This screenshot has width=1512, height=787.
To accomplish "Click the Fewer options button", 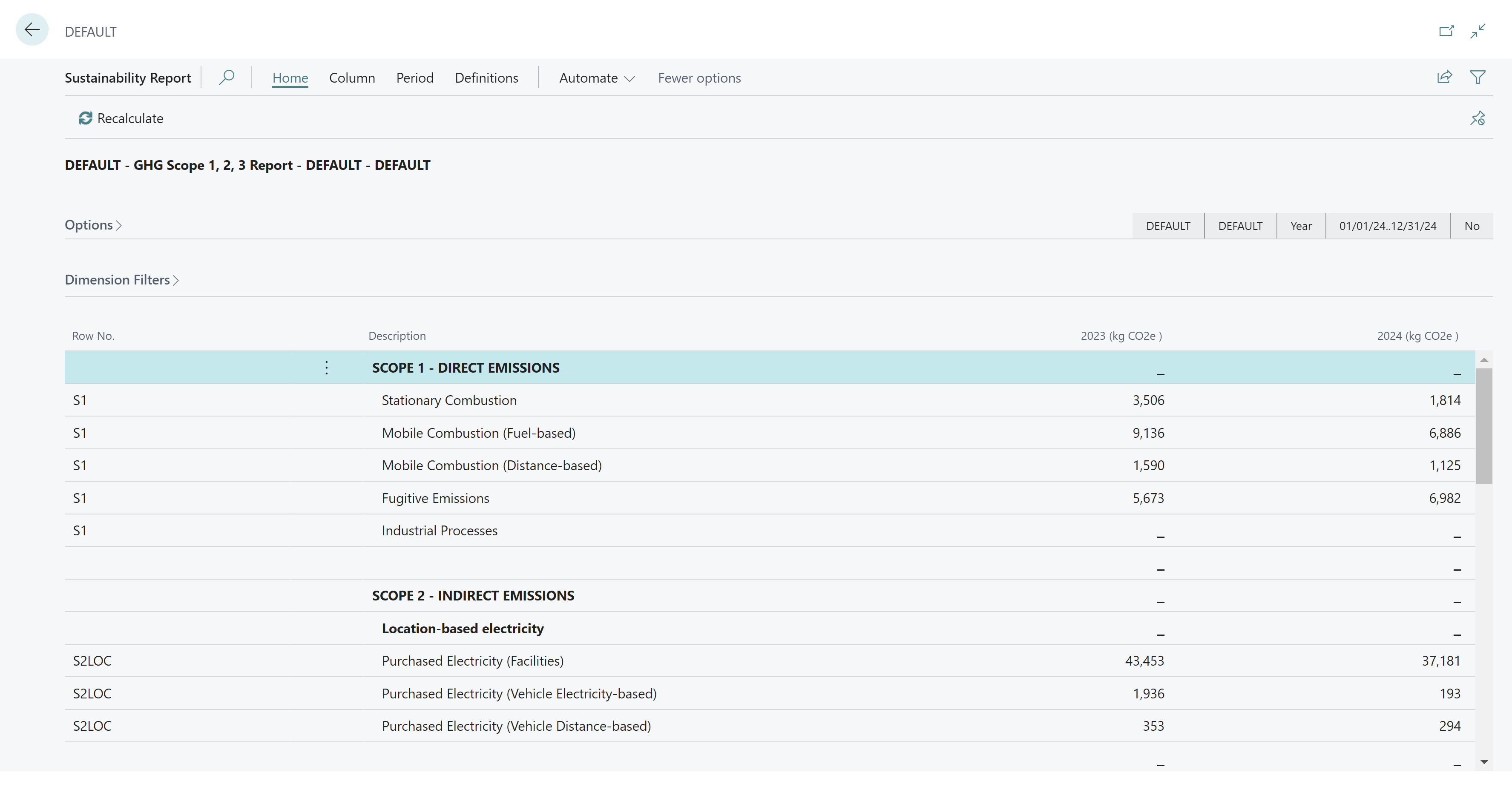I will point(700,77).
